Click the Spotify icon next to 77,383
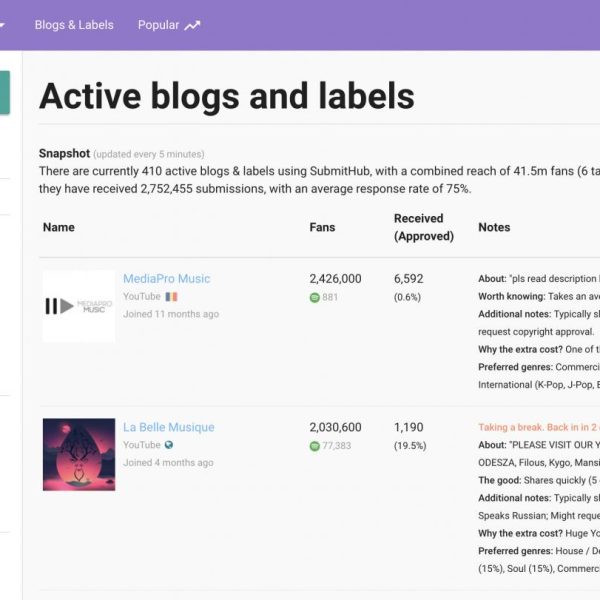Image resolution: width=600 pixels, height=600 pixels. tap(315, 446)
